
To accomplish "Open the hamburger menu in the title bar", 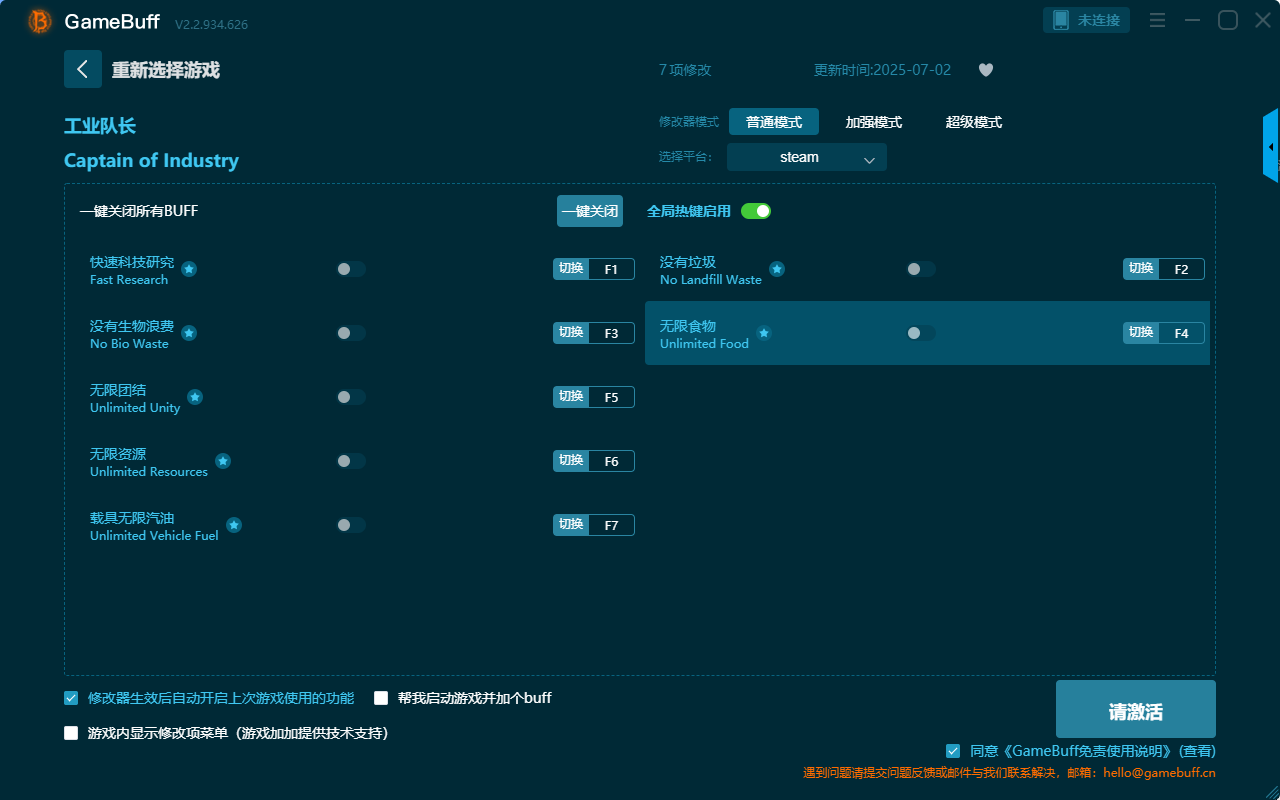I will pyautogui.click(x=1157, y=19).
